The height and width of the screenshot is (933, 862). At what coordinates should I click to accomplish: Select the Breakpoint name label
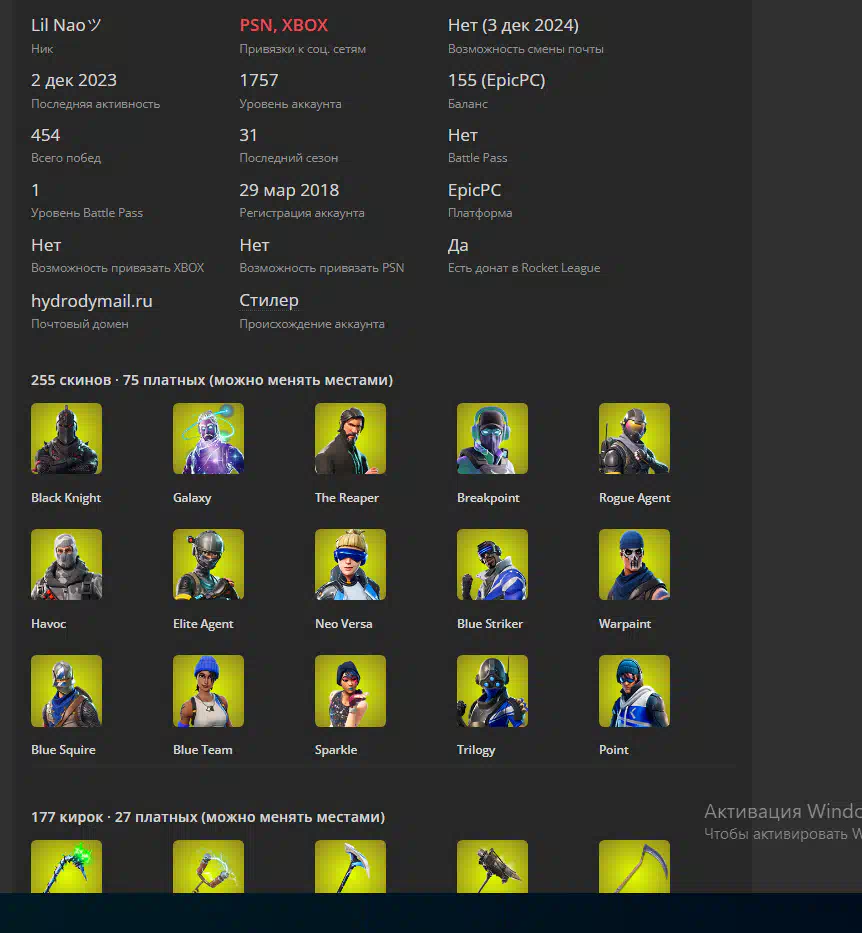click(x=488, y=498)
